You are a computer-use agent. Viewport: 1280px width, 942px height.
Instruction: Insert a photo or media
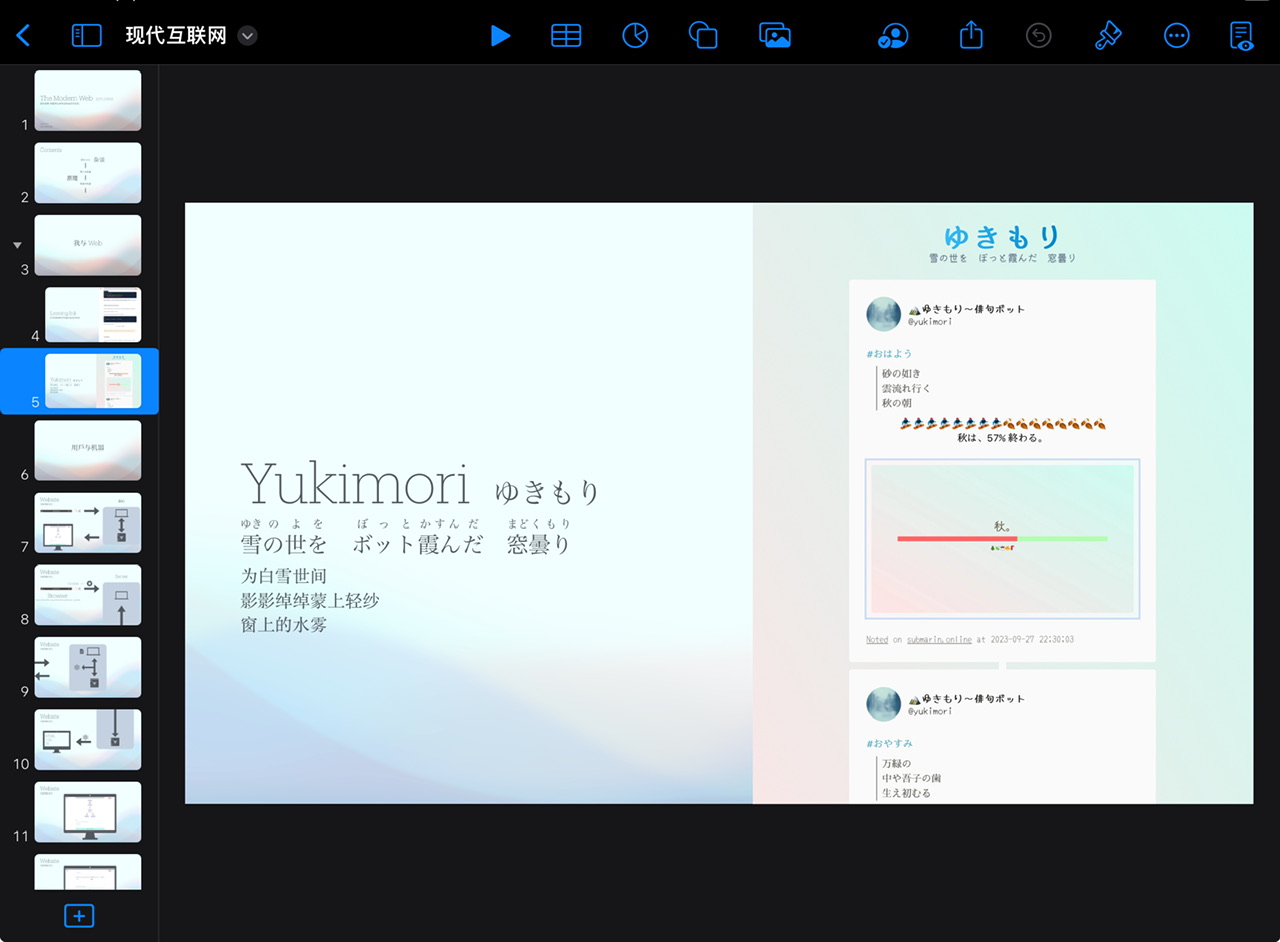point(775,36)
